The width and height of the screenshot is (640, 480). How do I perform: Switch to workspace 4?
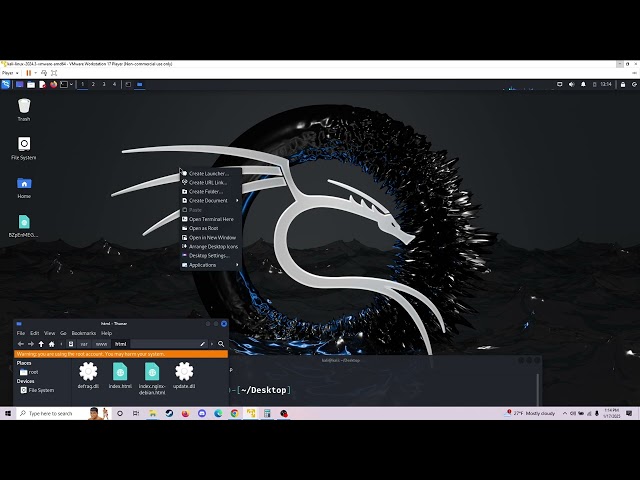coord(114,84)
